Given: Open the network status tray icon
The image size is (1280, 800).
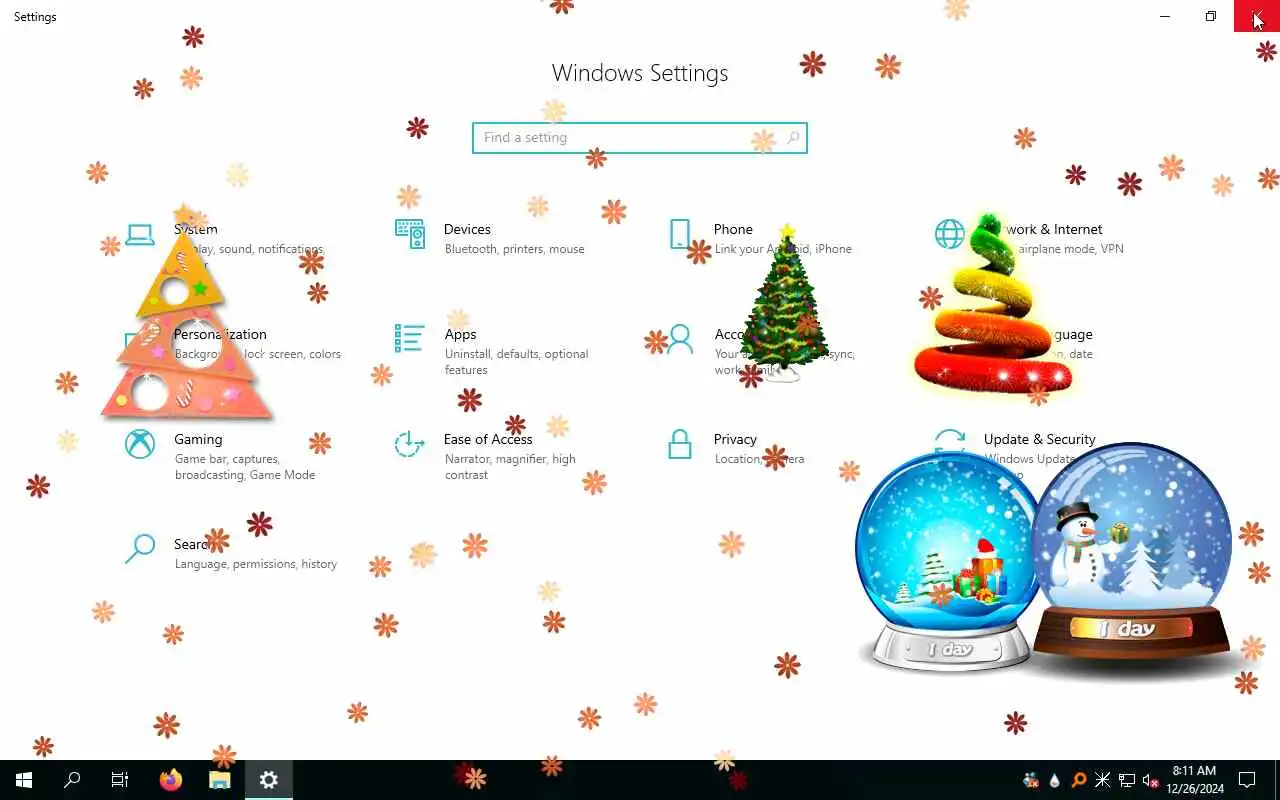Looking at the screenshot, I should click(1127, 780).
